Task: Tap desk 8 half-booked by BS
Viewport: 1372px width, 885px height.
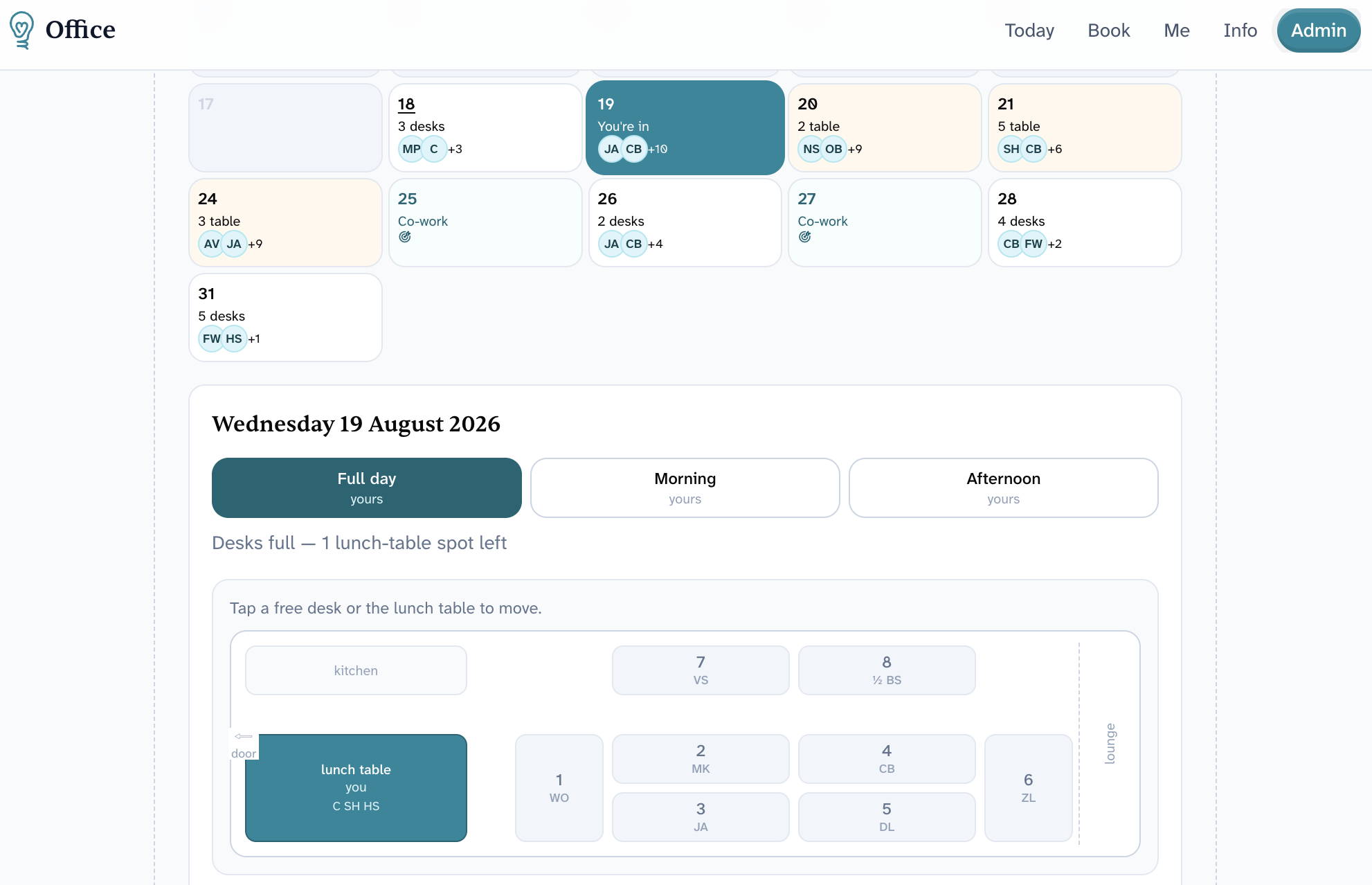Action: tap(887, 670)
